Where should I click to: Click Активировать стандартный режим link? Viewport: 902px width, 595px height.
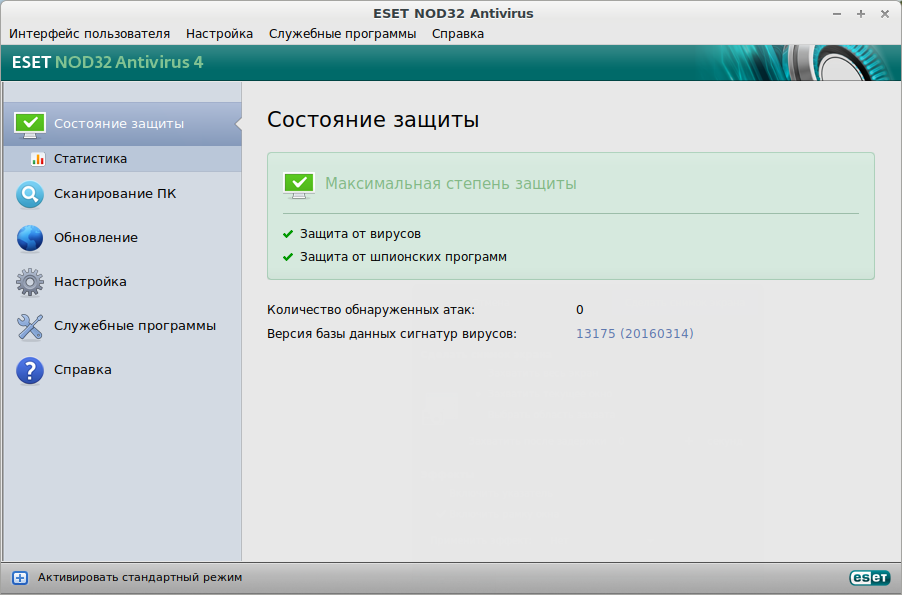click(140, 577)
